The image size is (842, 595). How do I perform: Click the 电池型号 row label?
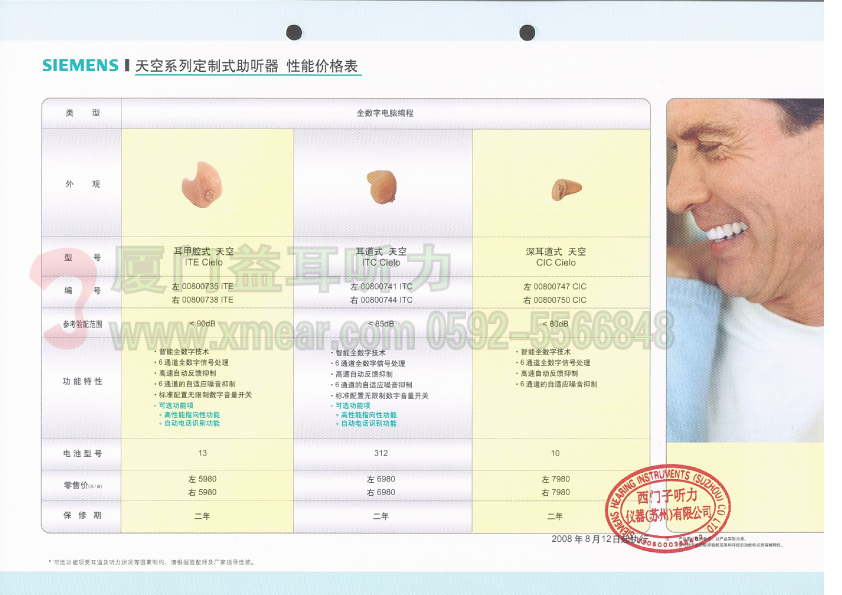tap(82, 454)
